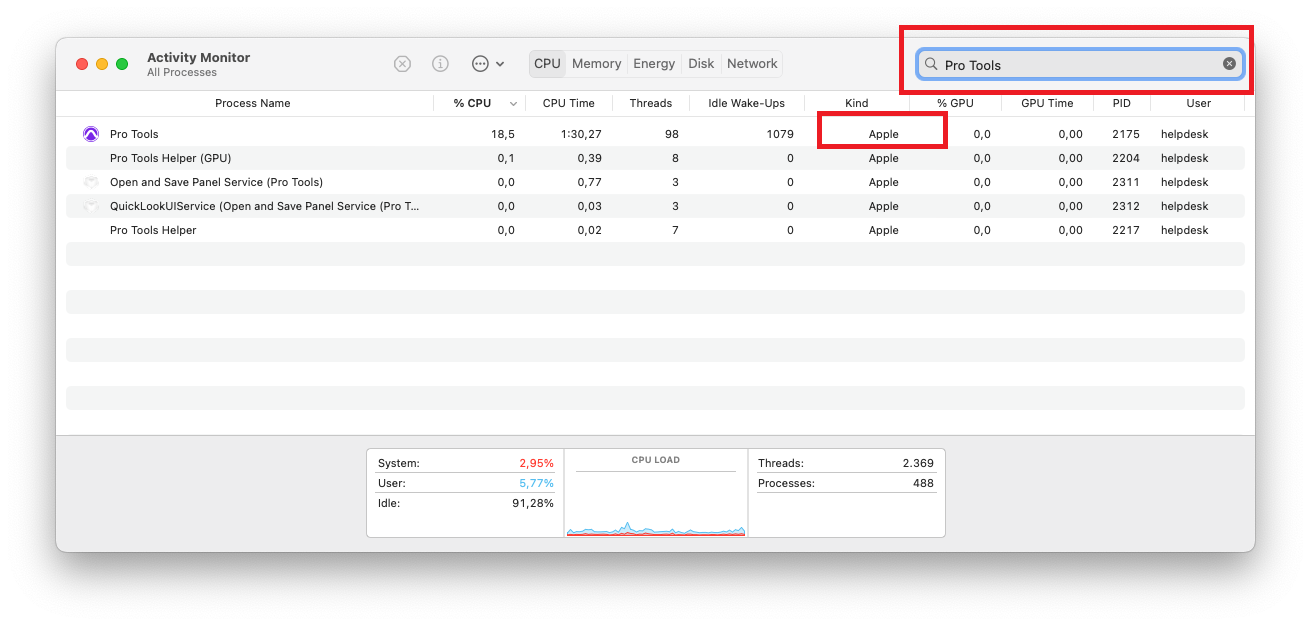The height and width of the screenshot is (626, 1311).
Task: Select the Pro Tools process row name
Action: click(134, 134)
